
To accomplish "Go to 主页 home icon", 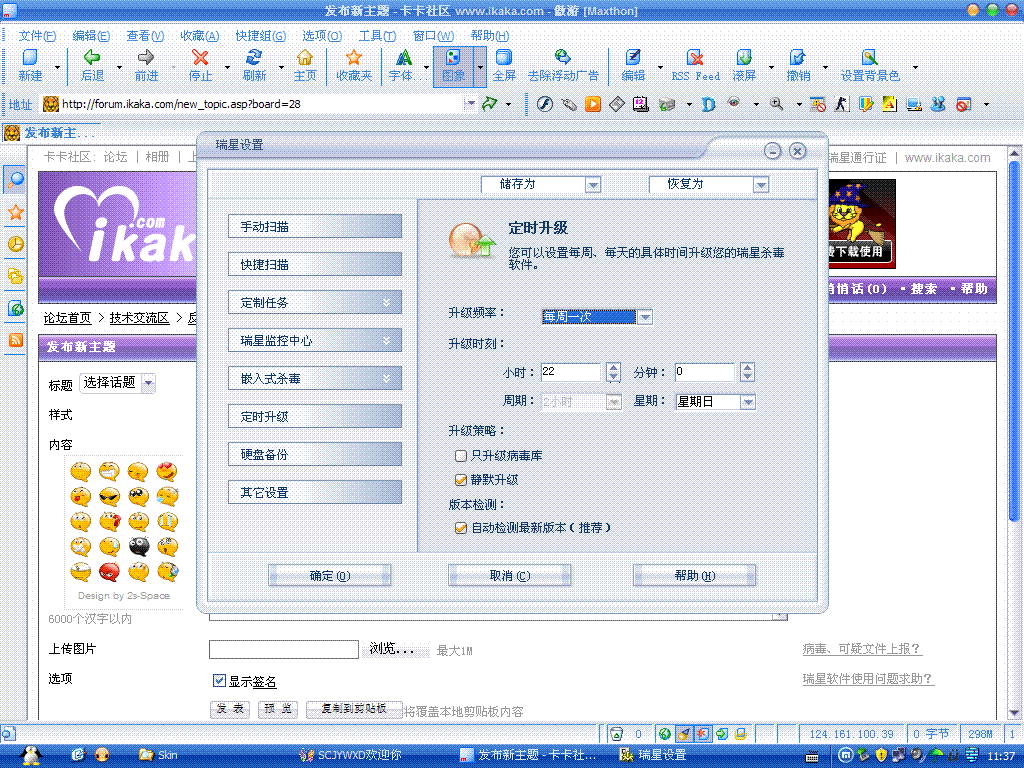I will [305, 57].
